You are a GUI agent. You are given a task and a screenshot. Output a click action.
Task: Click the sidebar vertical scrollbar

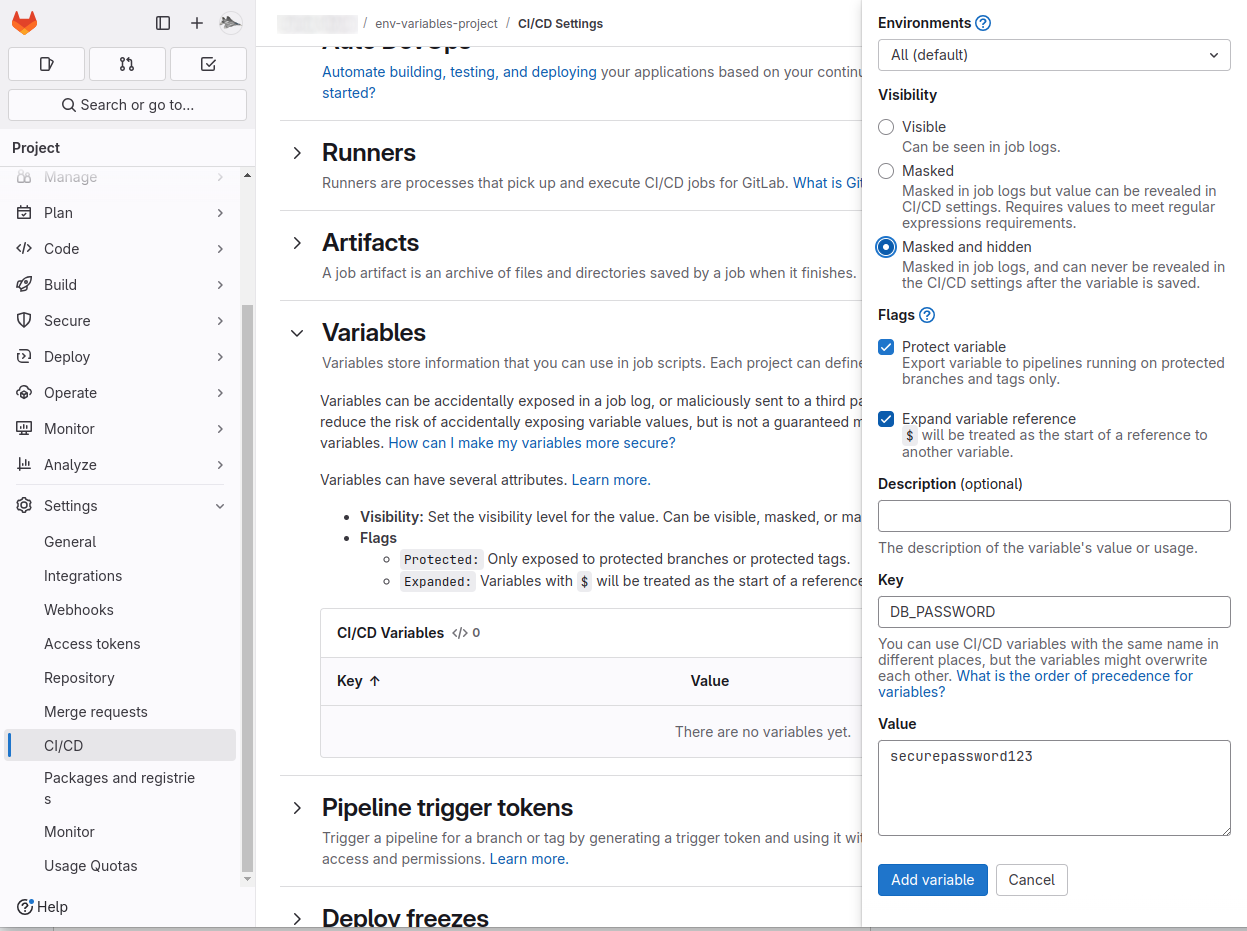tap(248, 588)
